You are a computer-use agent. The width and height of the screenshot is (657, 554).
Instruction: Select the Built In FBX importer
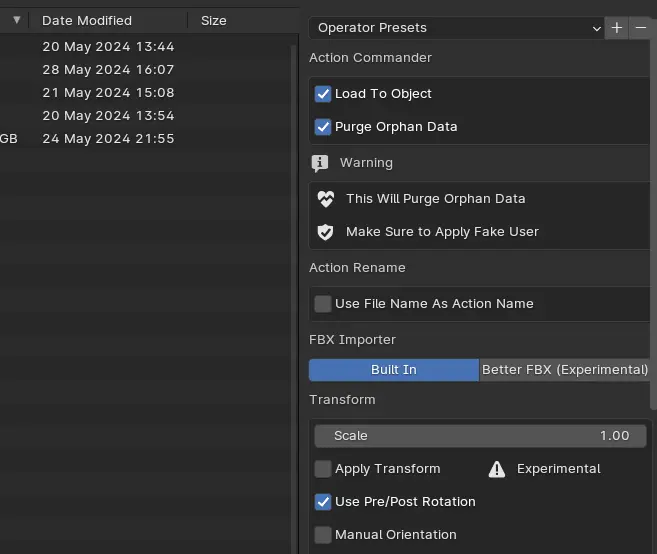click(393, 370)
